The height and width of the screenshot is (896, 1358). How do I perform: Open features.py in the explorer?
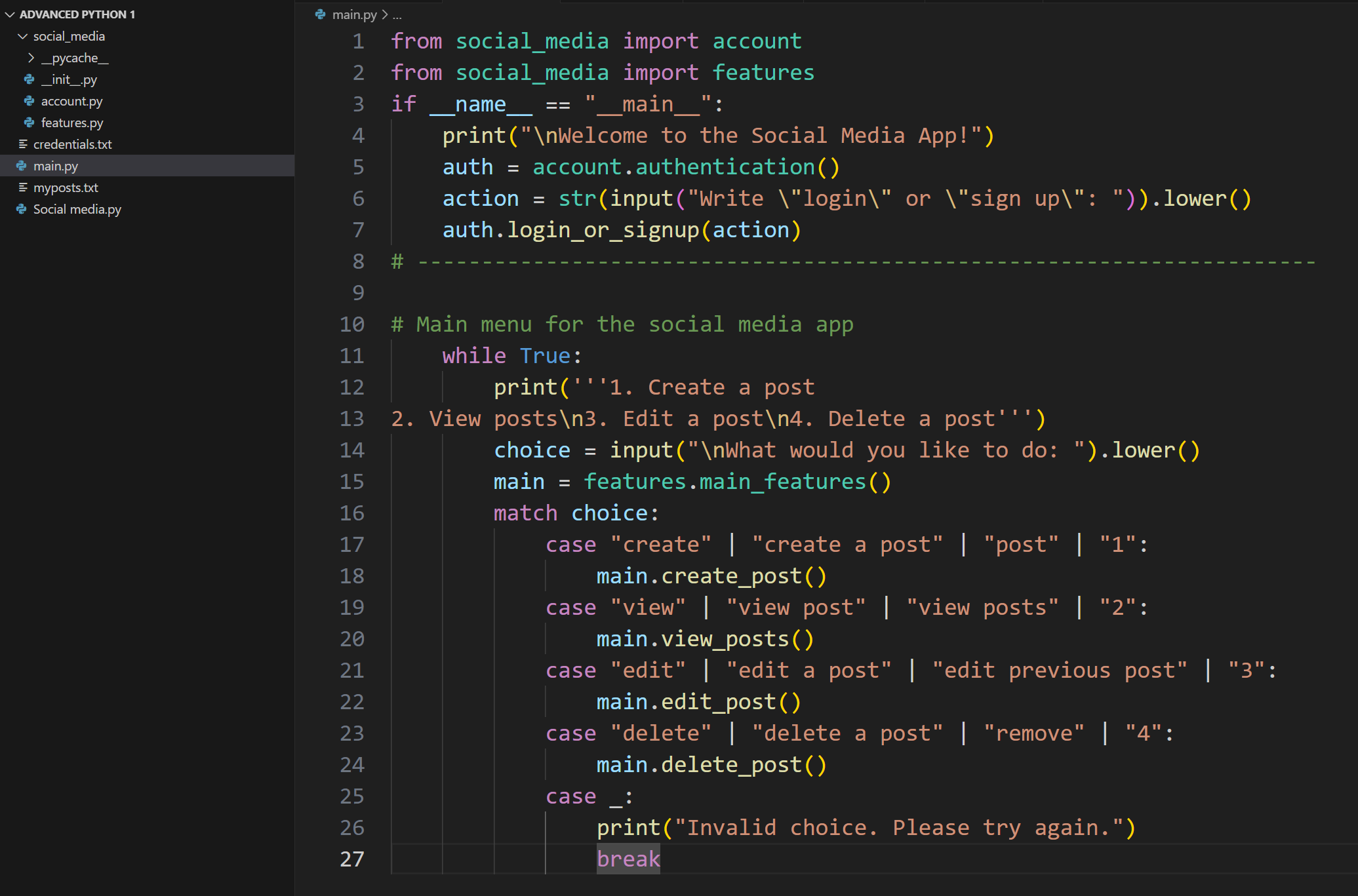[72, 123]
